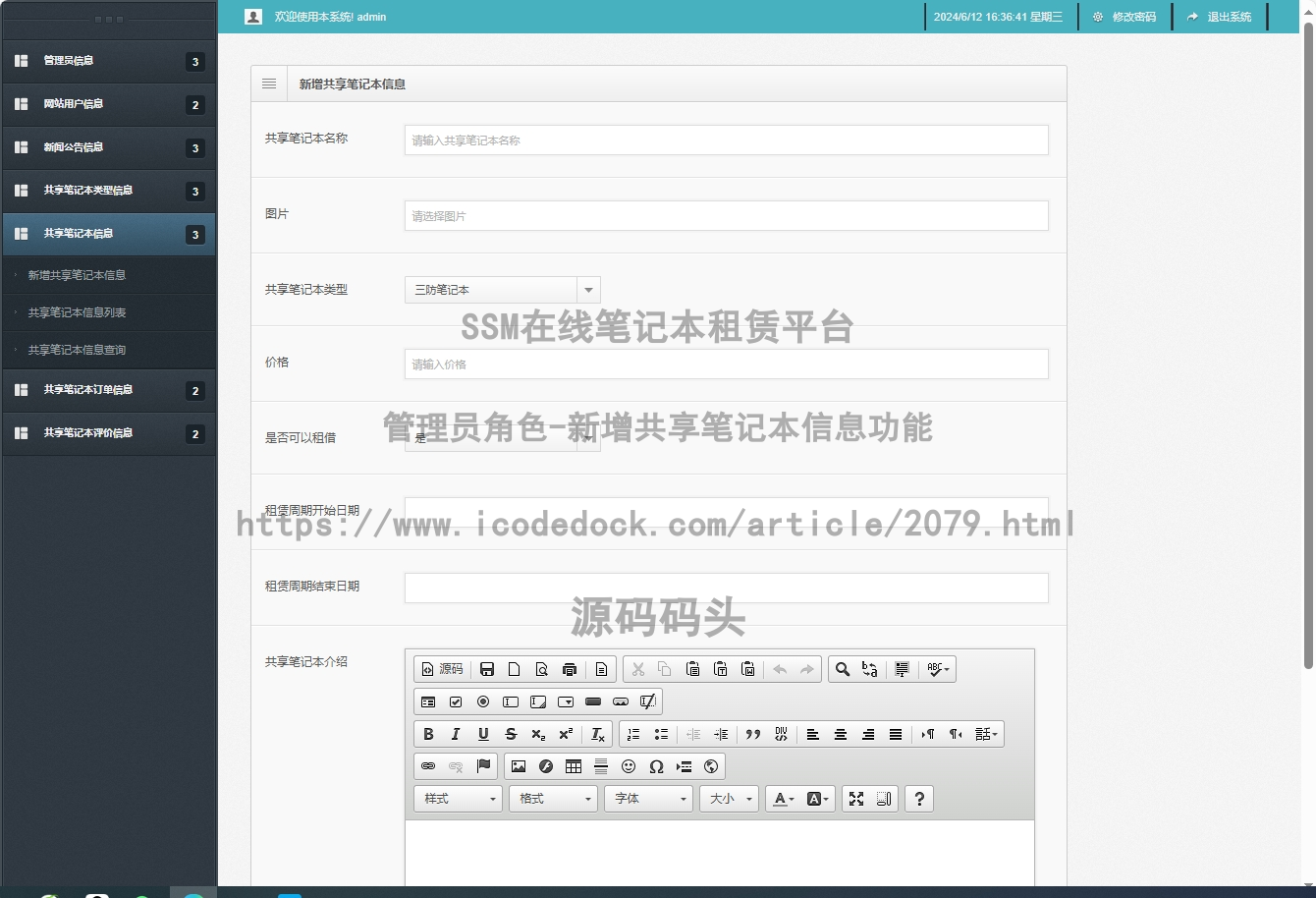
Task: Toggle Bold formatting
Action: point(428,734)
